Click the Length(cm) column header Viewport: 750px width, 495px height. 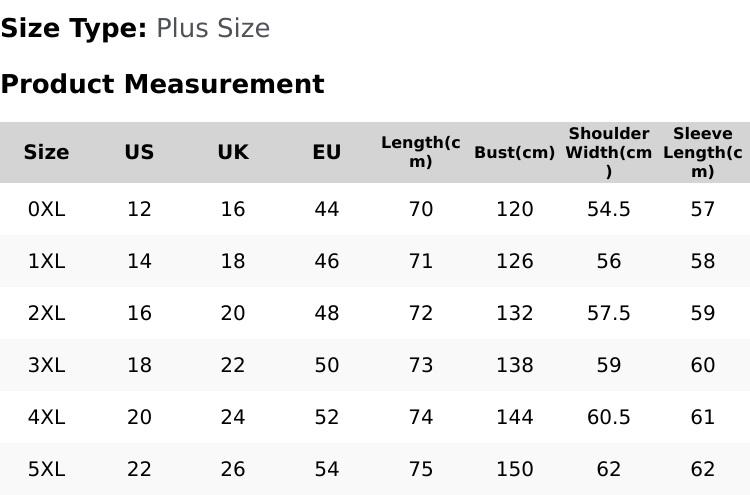pos(421,152)
